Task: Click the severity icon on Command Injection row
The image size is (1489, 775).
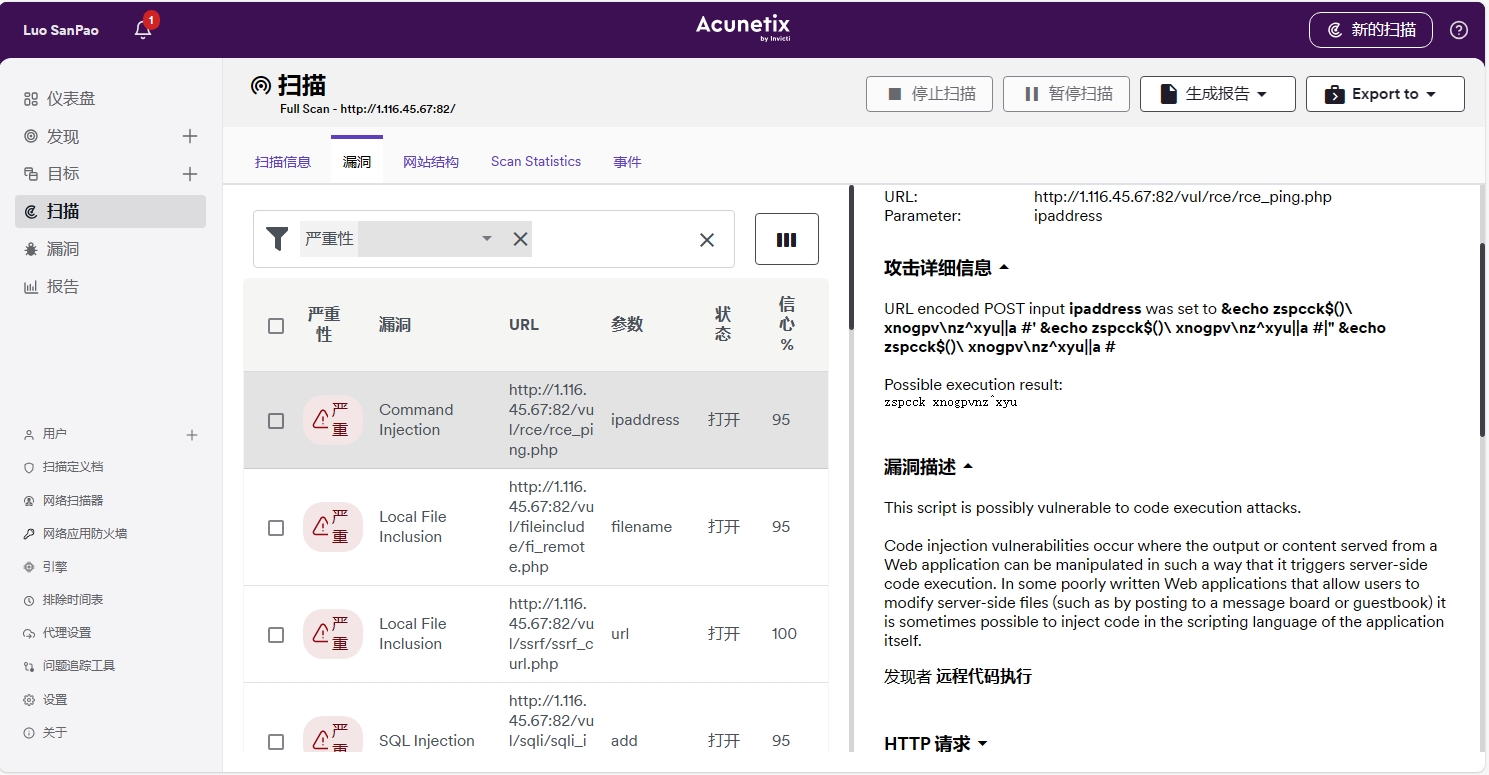Action: coord(333,420)
